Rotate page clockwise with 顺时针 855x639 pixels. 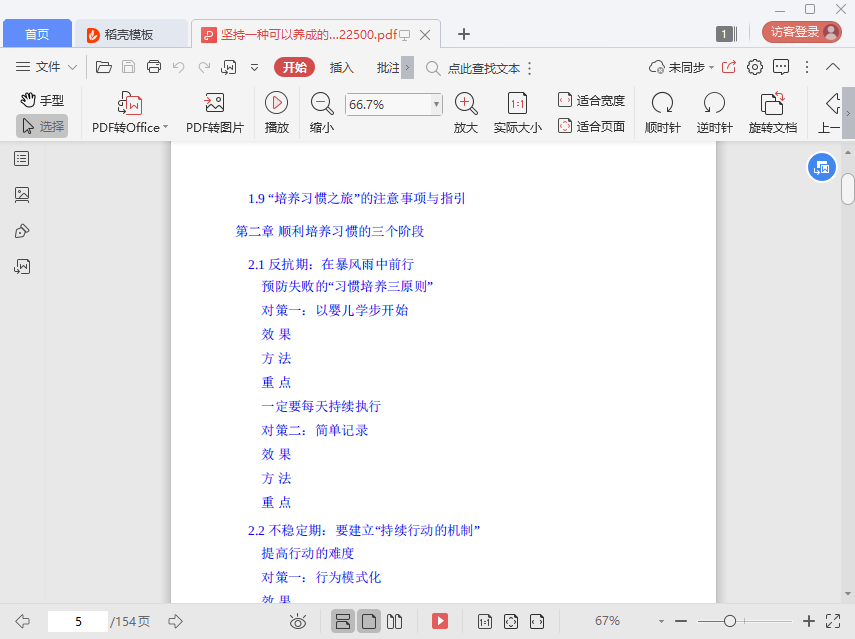pyautogui.click(x=662, y=103)
